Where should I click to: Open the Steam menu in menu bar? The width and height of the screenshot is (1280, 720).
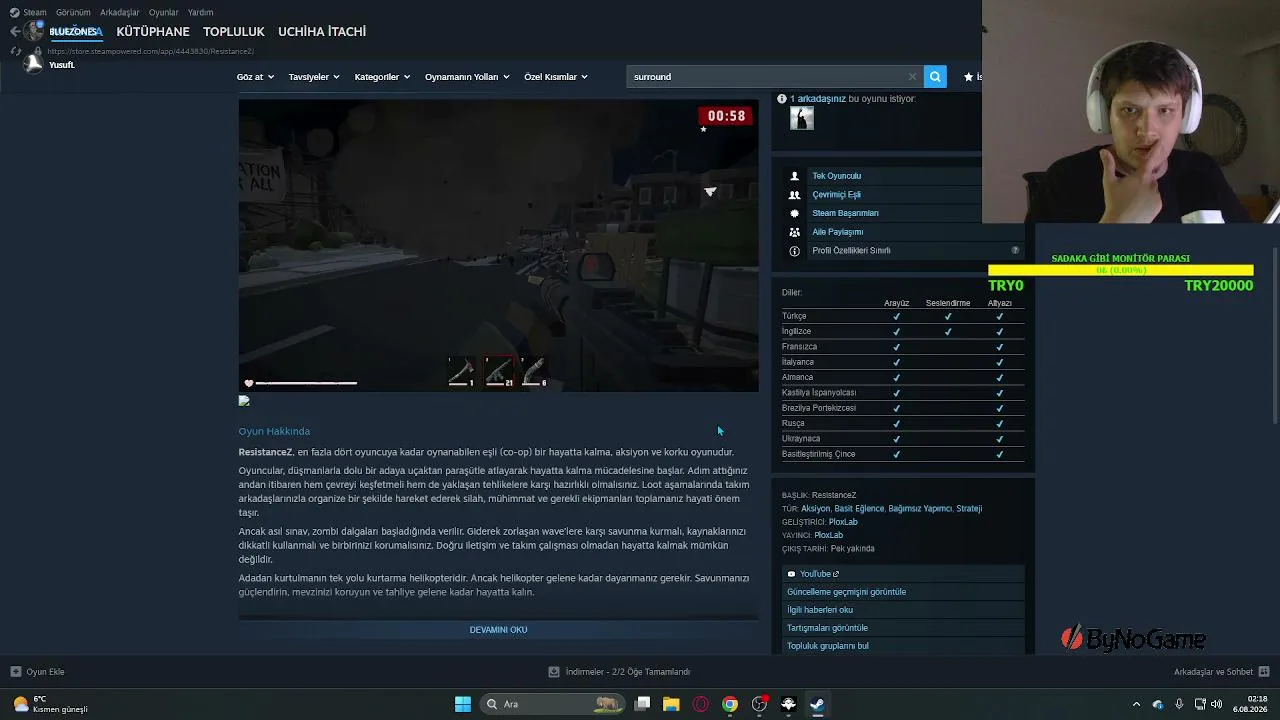click(x=28, y=12)
